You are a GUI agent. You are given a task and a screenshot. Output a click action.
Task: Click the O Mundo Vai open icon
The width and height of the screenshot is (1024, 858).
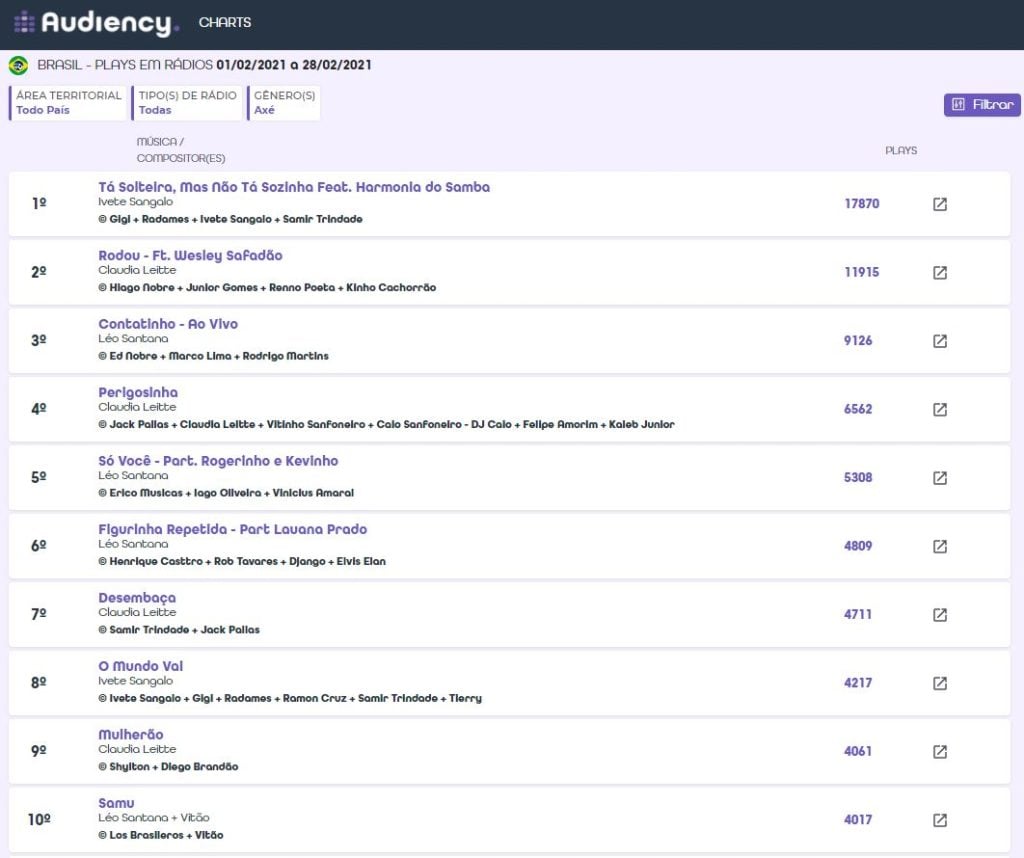click(x=939, y=683)
